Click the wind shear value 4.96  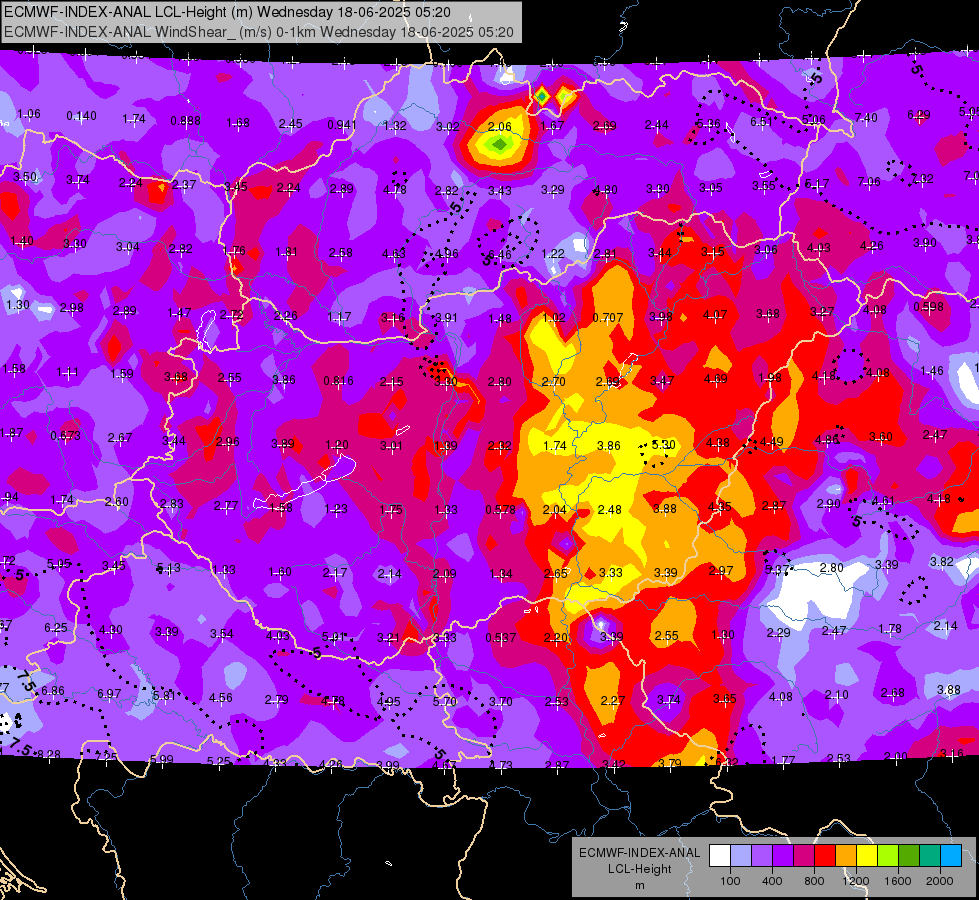446,254
